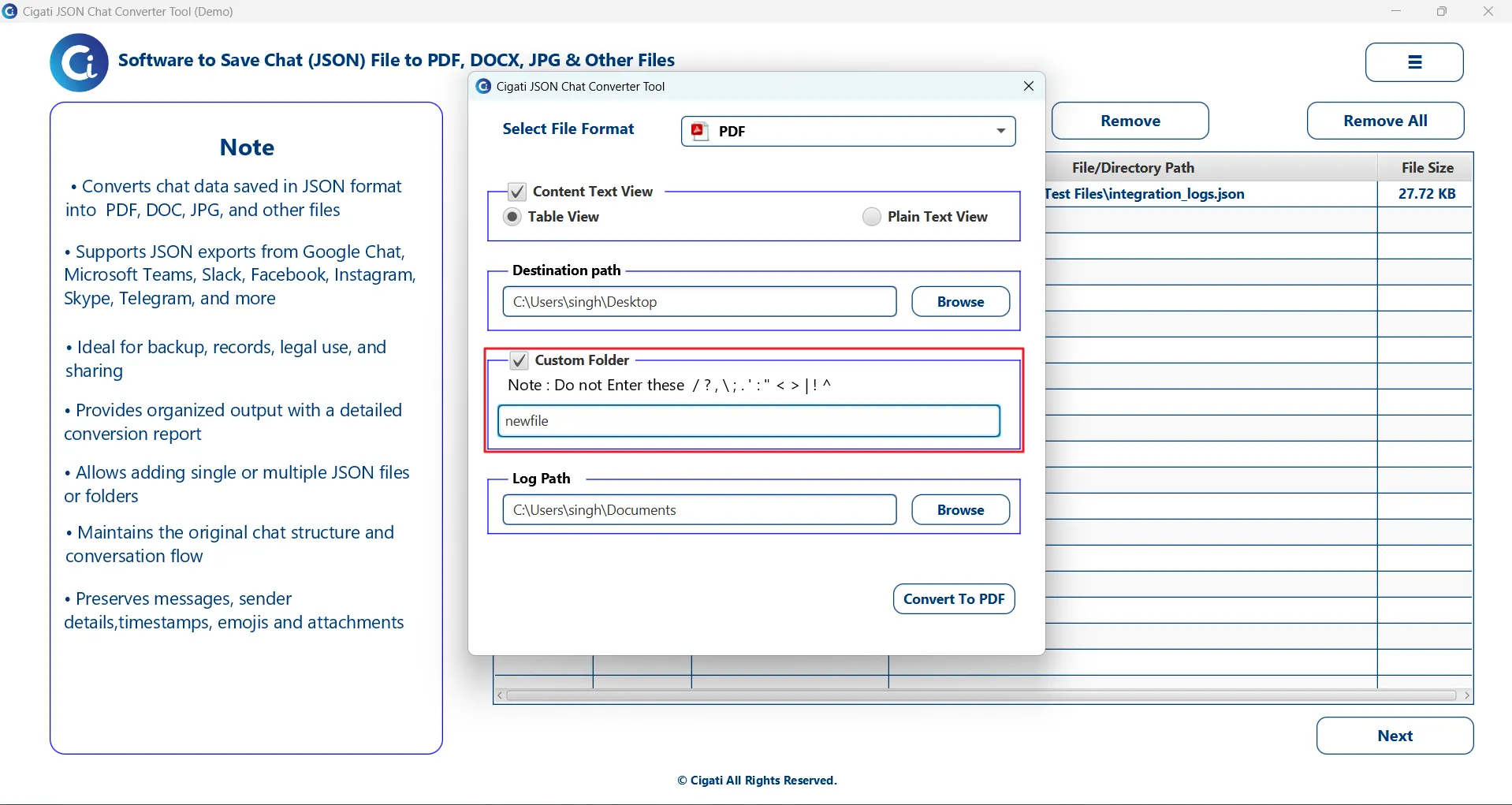Click the 27.72 KB file size cell
1512x805 pixels.
pyautogui.click(x=1426, y=194)
